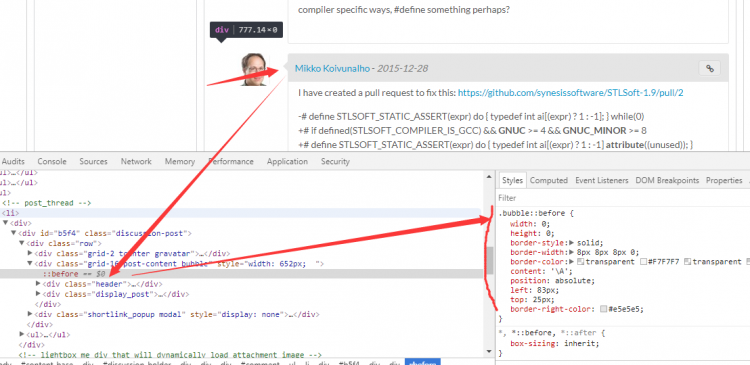The width and height of the screenshot is (750, 365).
Task: Select the ::before == $0 pseudo-element row
Action: 241,274
